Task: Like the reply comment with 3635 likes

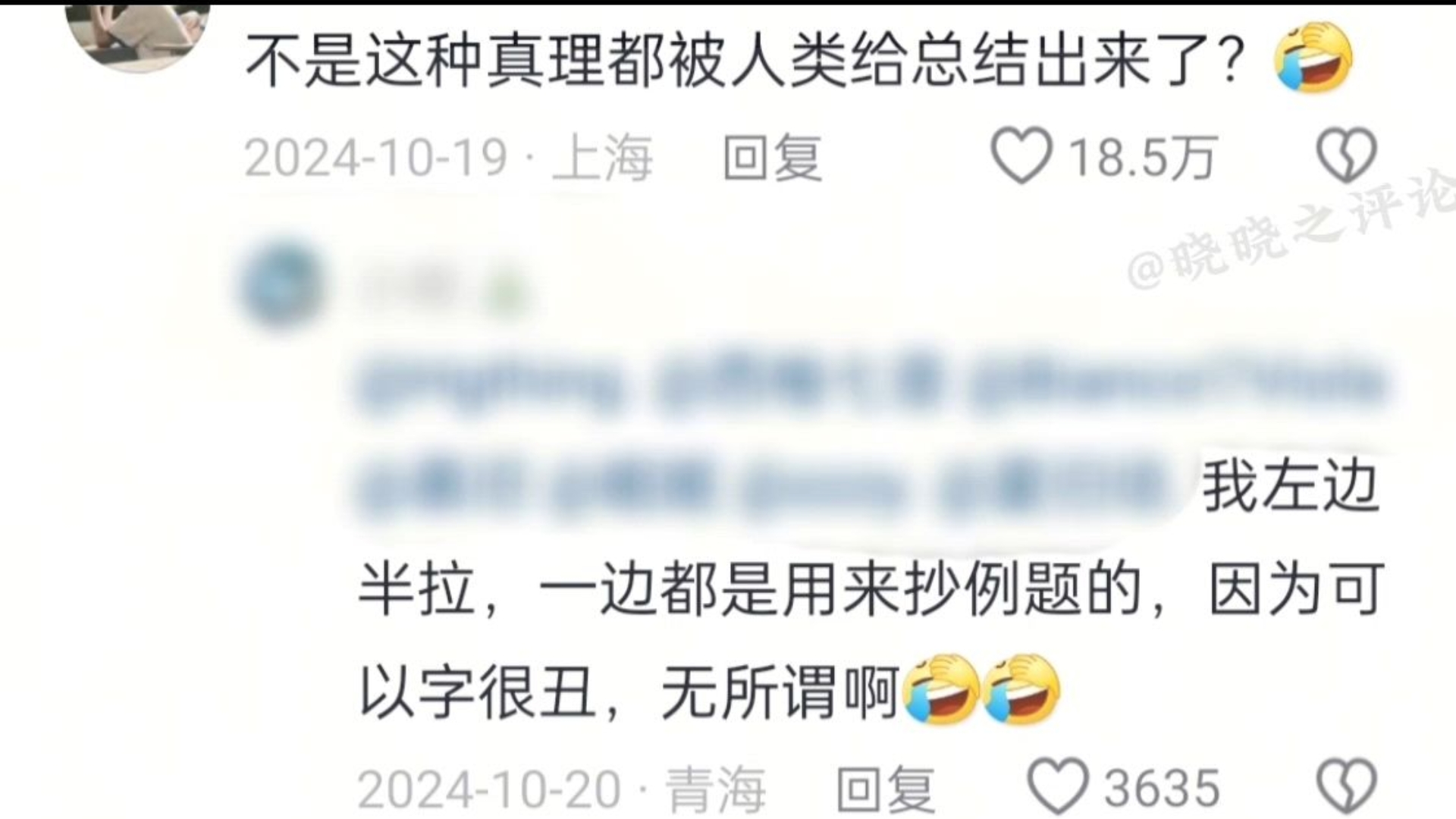Action: 1058,787
